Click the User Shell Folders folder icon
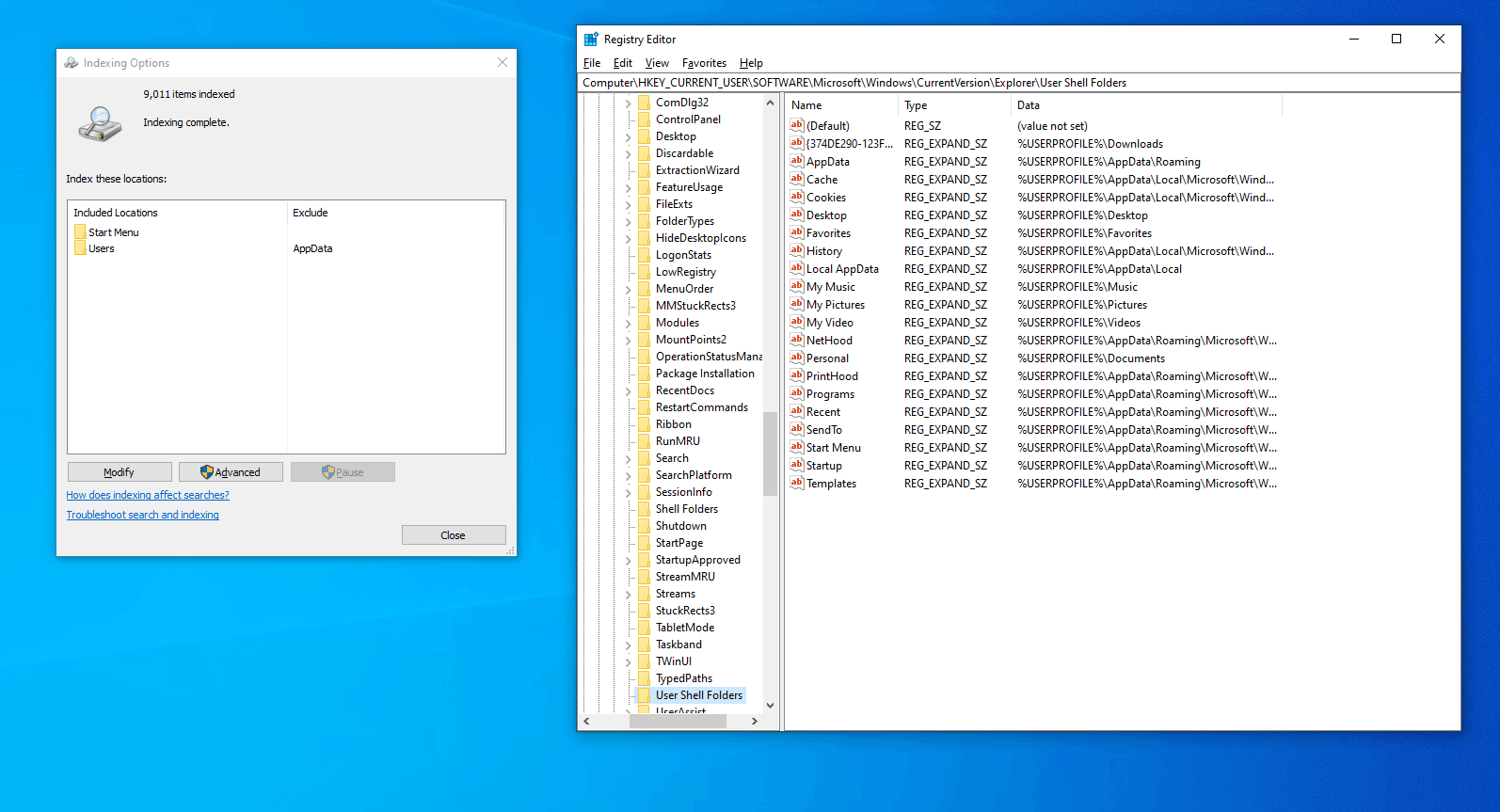The image size is (1500, 812). pyautogui.click(x=644, y=694)
